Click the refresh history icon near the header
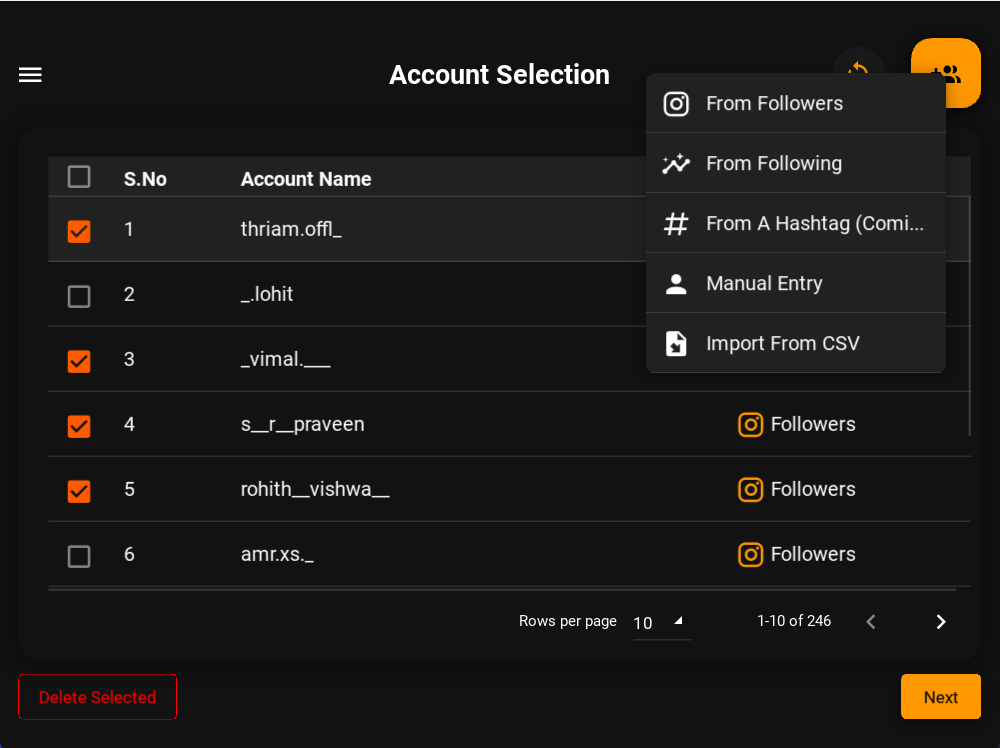 (x=860, y=70)
